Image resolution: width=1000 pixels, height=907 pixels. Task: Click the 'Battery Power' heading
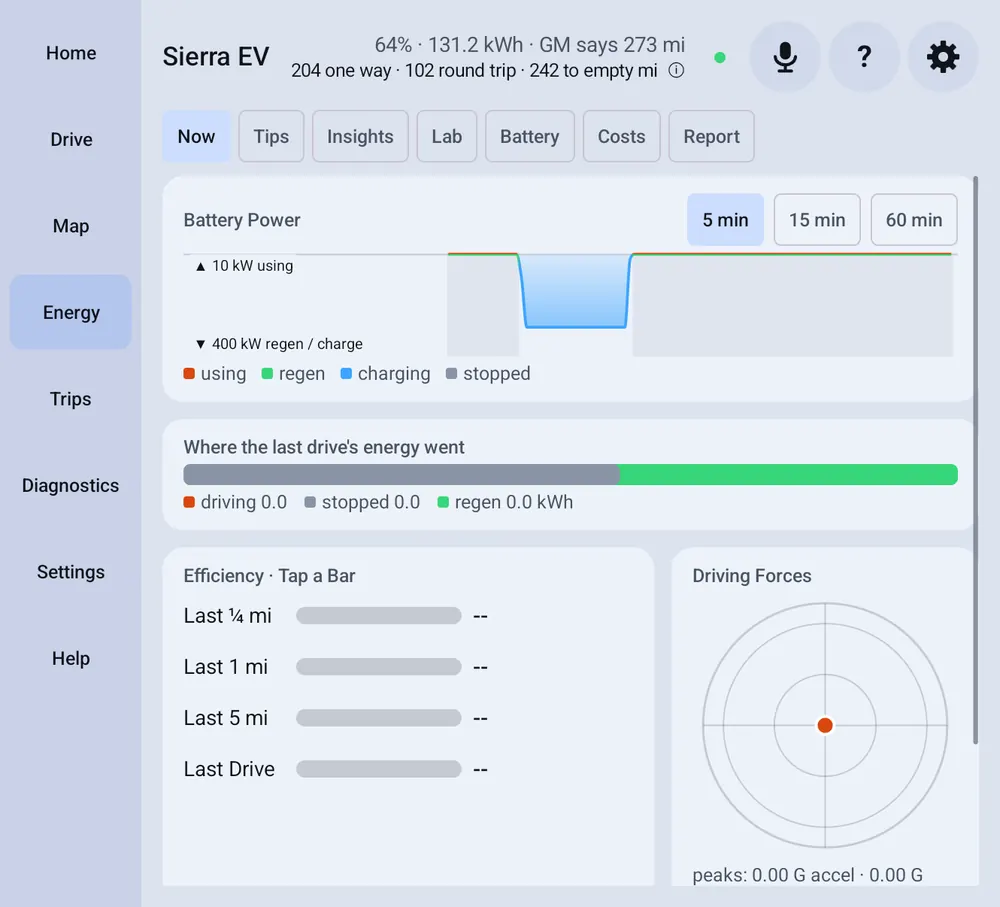(242, 220)
